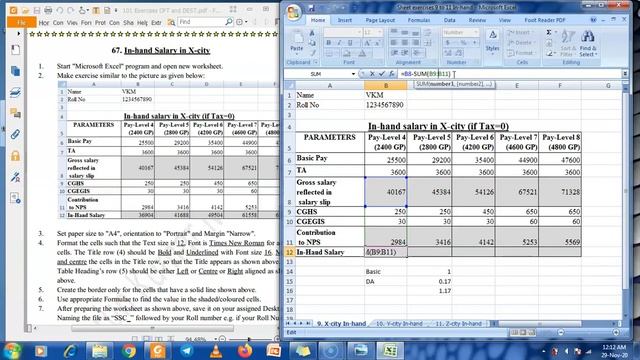Screen dimensions: 640x360
Task: Toggle center horizontal alignment in Excel
Action: pyautogui.click(x=404, y=43)
